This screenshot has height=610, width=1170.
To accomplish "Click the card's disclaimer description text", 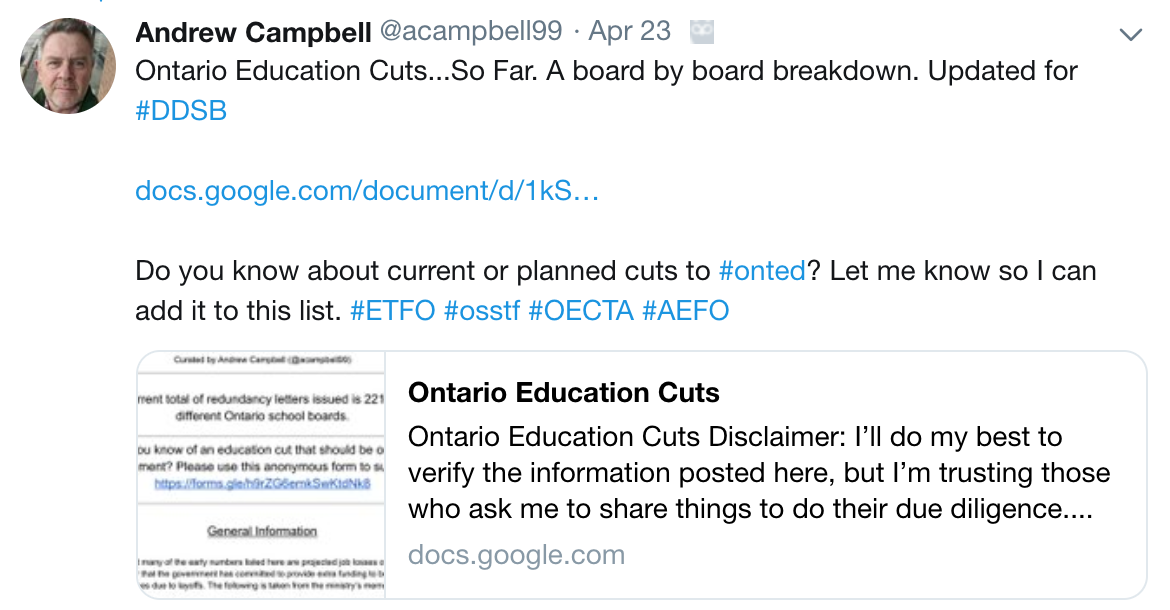I will (x=759, y=473).
